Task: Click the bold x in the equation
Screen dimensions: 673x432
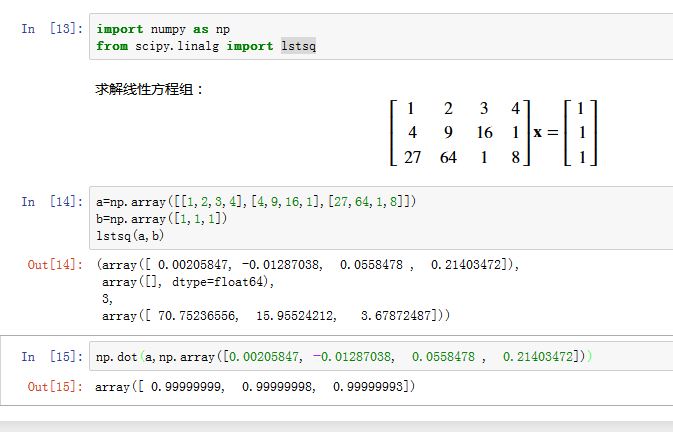Action: coord(538,132)
